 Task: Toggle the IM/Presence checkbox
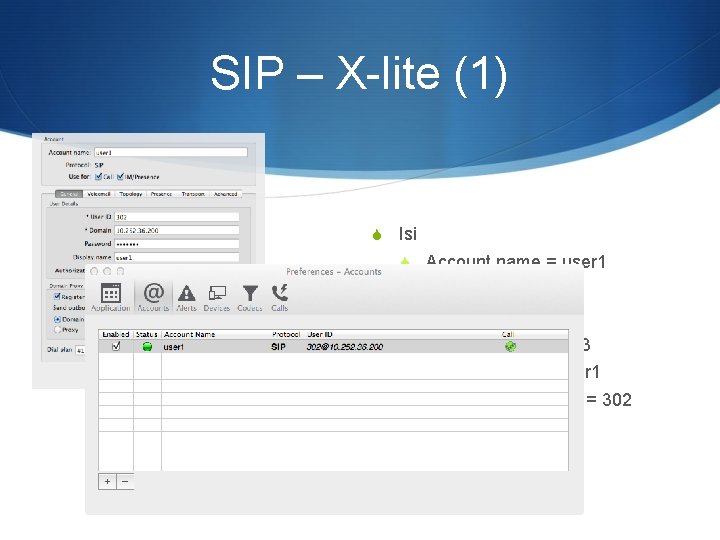click(120, 176)
